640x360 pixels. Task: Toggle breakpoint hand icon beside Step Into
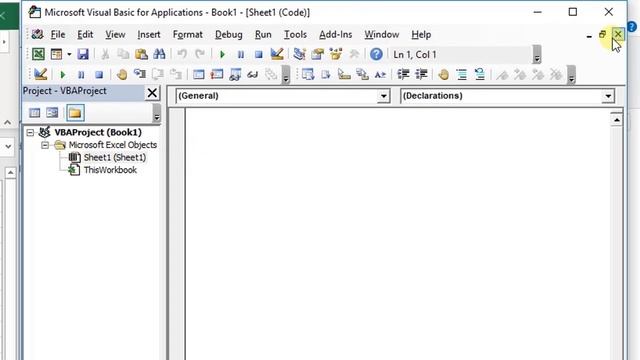(x=122, y=74)
